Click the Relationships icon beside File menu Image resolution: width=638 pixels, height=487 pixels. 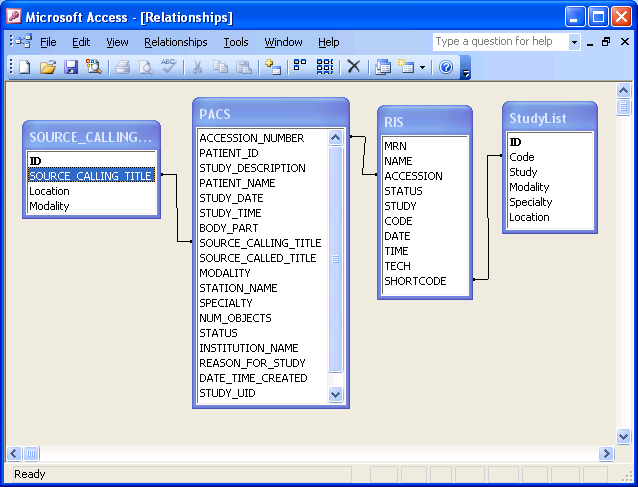click(23, 41)
